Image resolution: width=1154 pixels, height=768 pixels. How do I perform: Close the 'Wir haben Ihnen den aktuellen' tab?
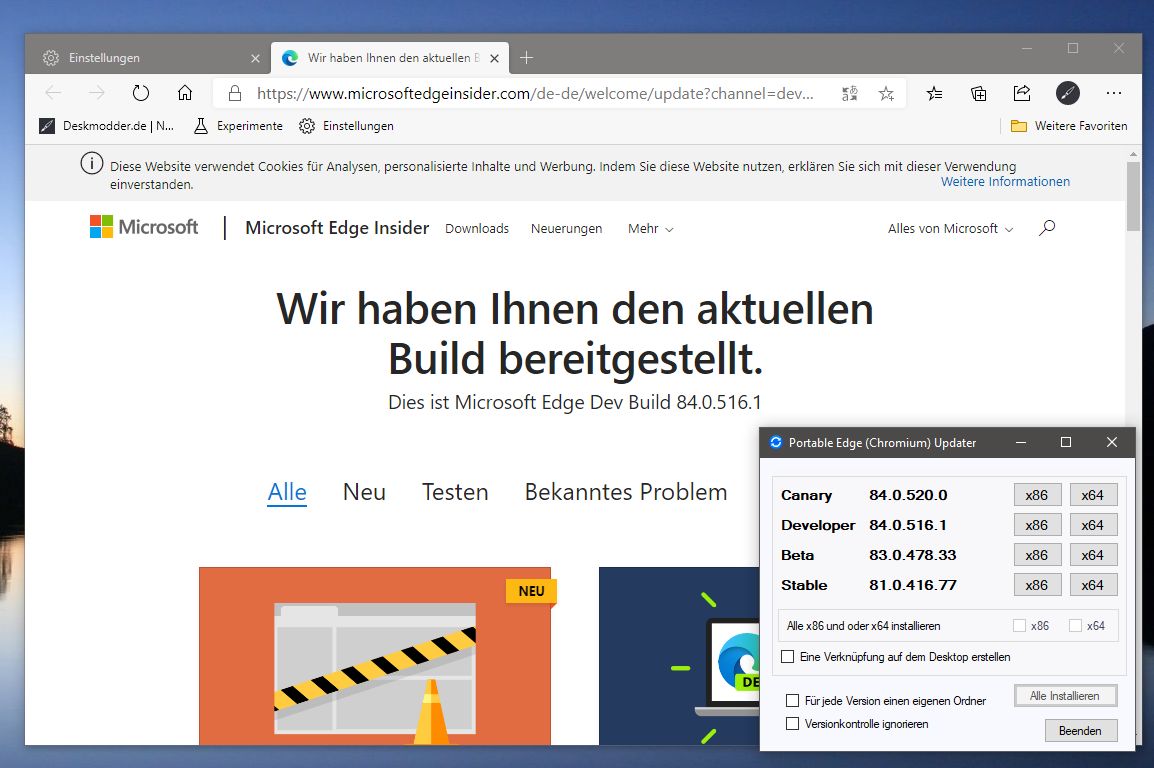495,58
